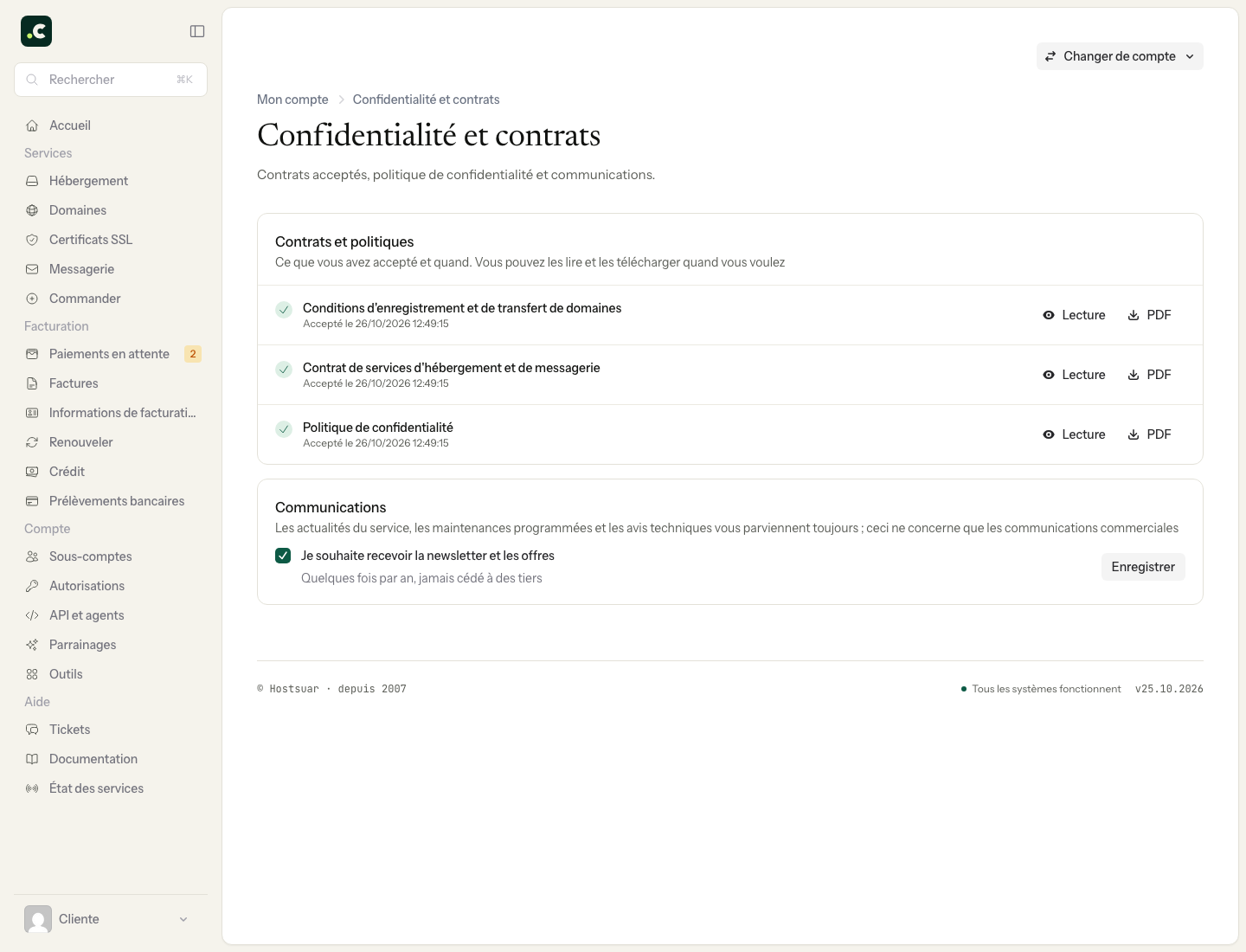
Task: Read the domain registration conditions via Lecture
Action: coord(1074,315)
